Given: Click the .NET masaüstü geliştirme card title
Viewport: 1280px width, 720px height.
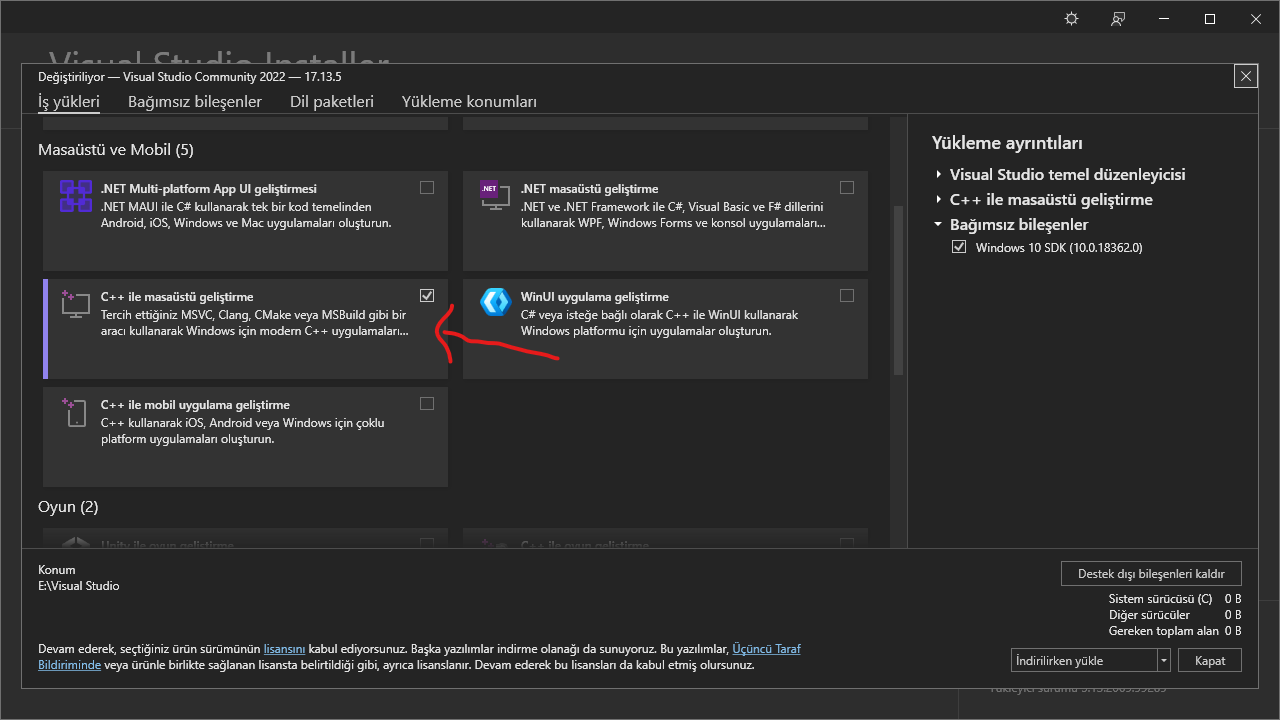Looking at the screenshot, I should pos(590,188).
